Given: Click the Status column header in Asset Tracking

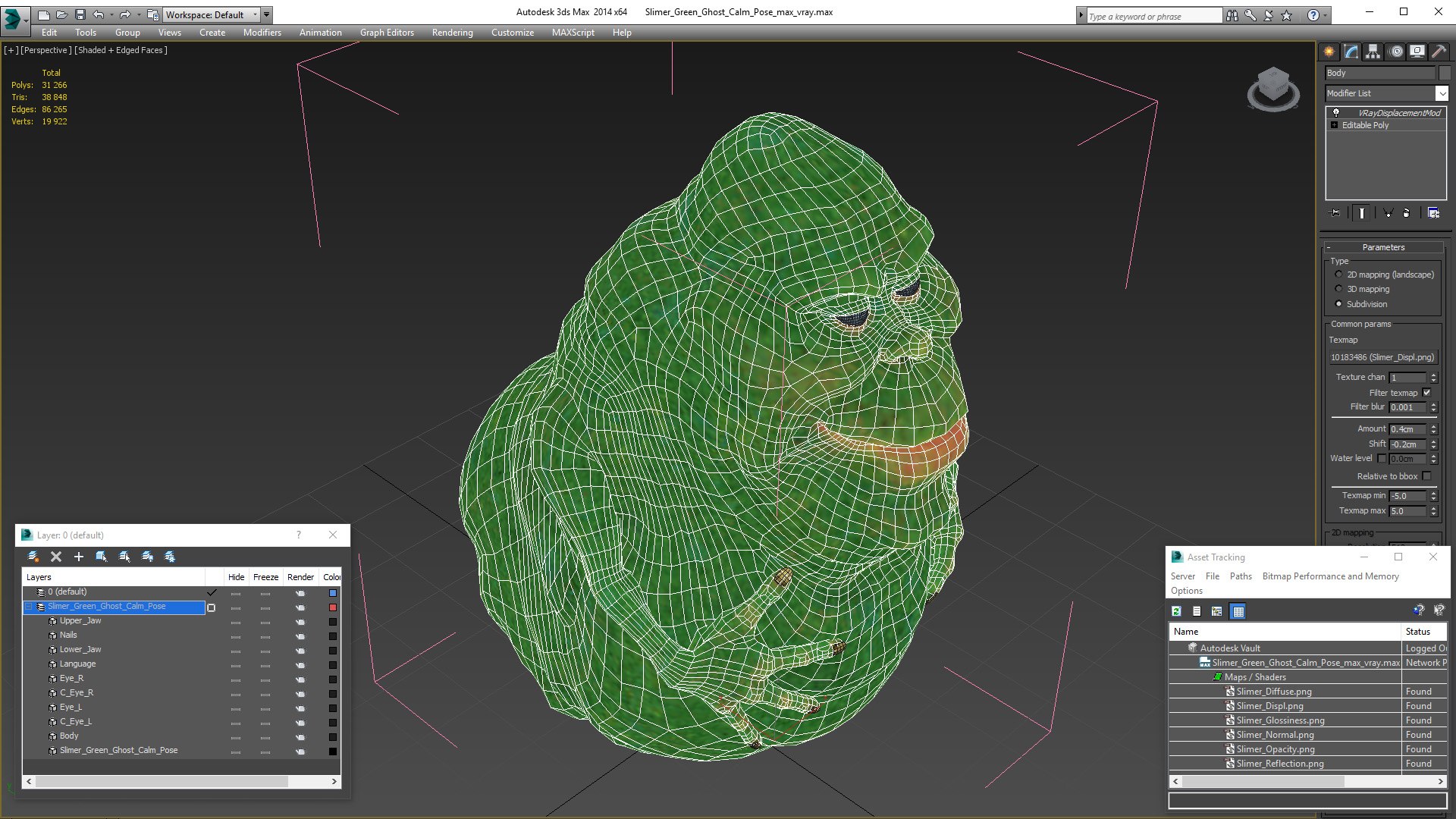Looking at the screenshot, I should pyautogui.click(x=1424, y=632).
